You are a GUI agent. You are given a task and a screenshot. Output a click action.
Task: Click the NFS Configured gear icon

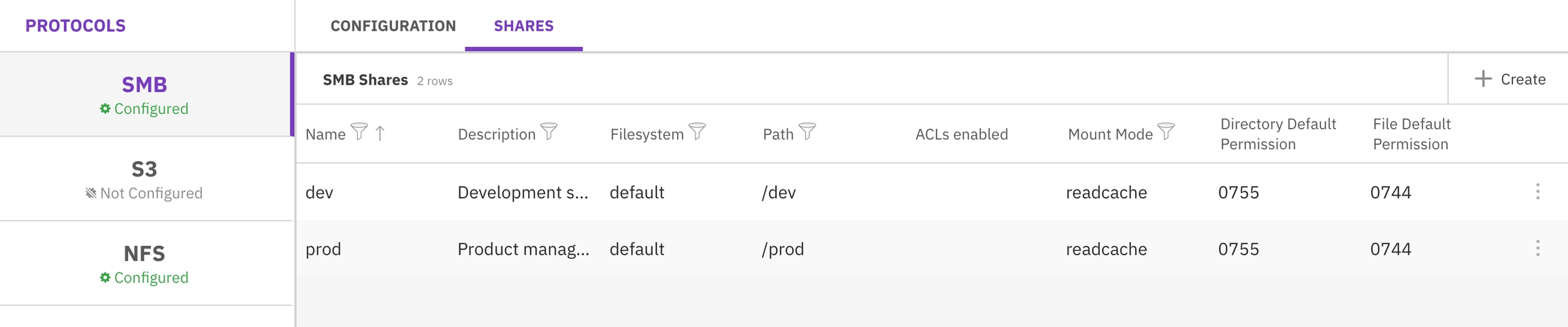click(105, 278)
